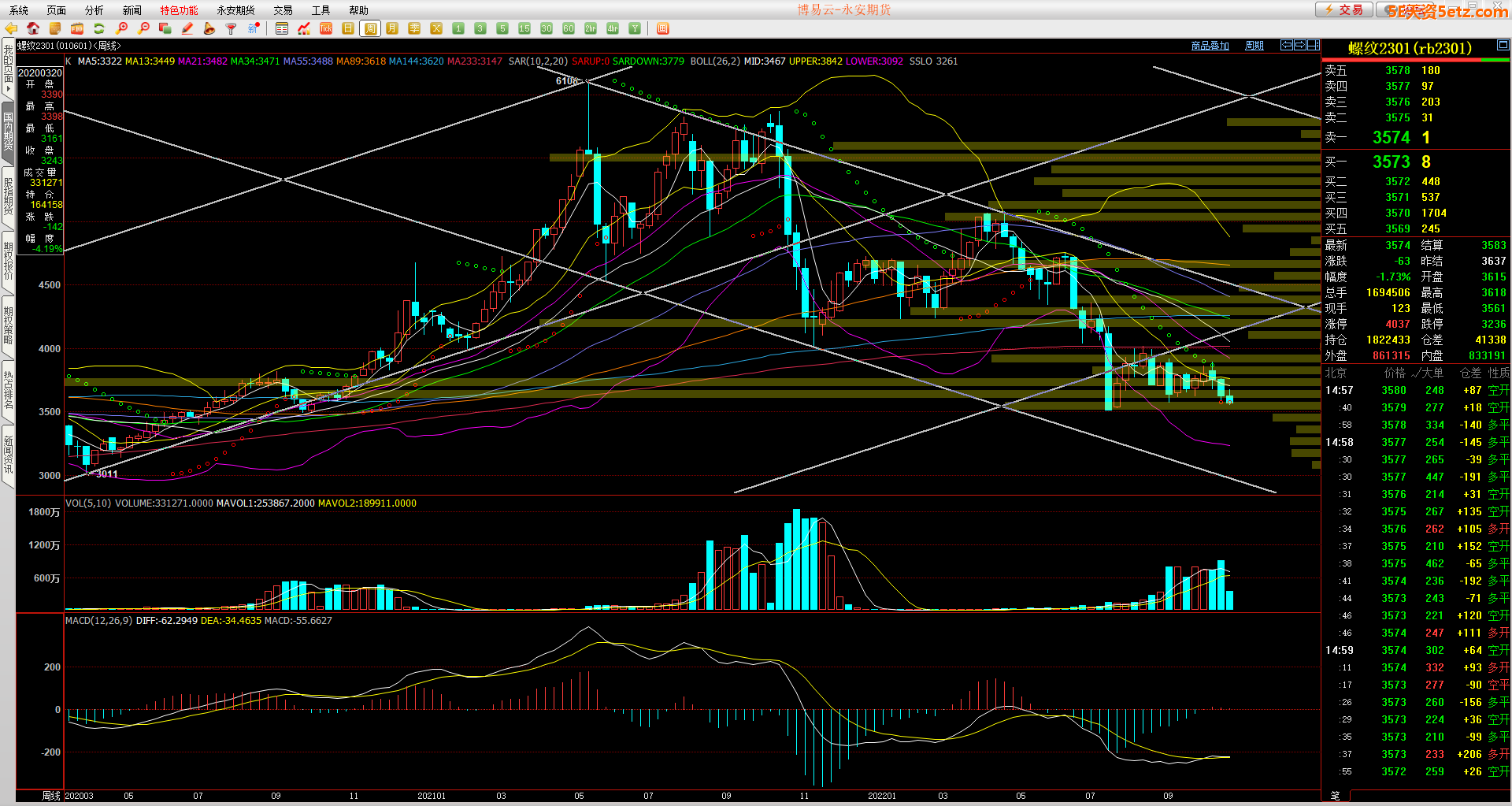Image resolution: width=1512 pixels, height=806 pixels.
Task: Toggle the selected weekly (周) period button
Action: pyautogui.click(x=370, y=28)
